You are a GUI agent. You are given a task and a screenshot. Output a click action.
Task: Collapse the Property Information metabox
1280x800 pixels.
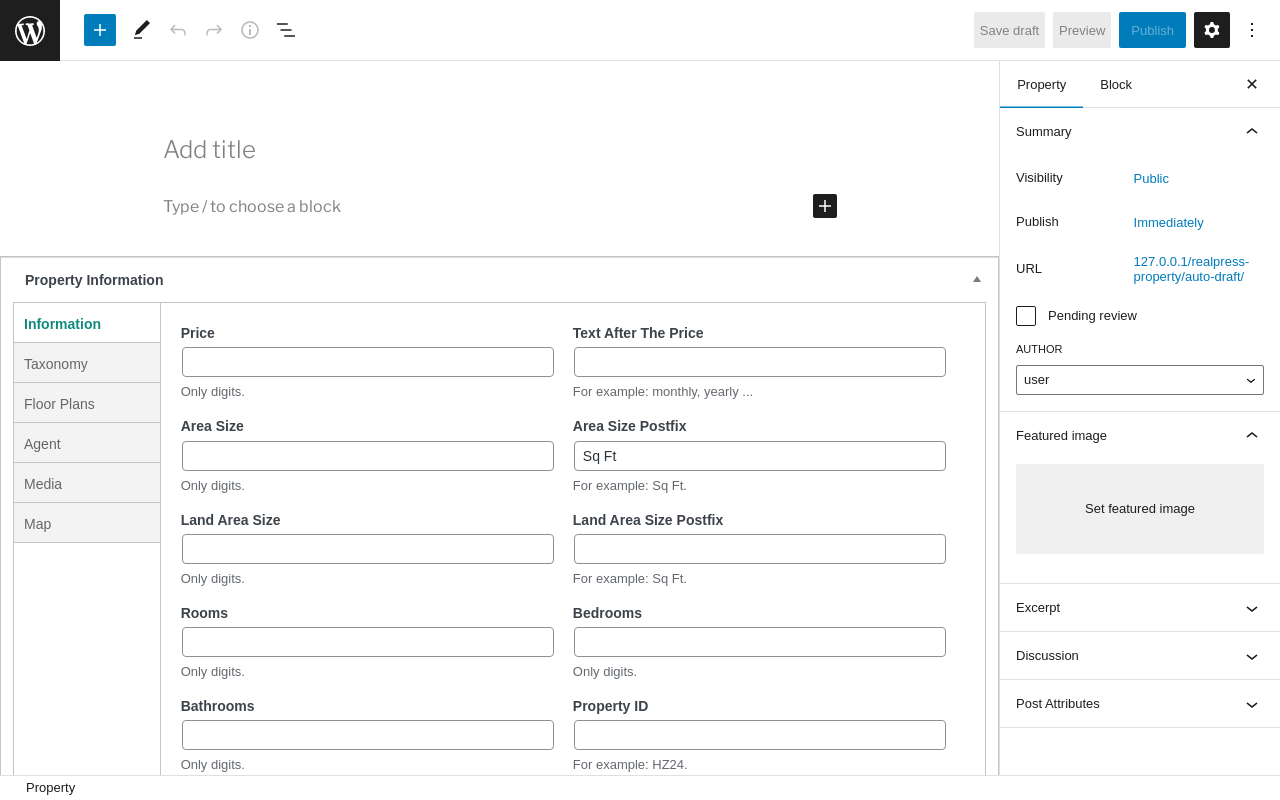(977, 279)
